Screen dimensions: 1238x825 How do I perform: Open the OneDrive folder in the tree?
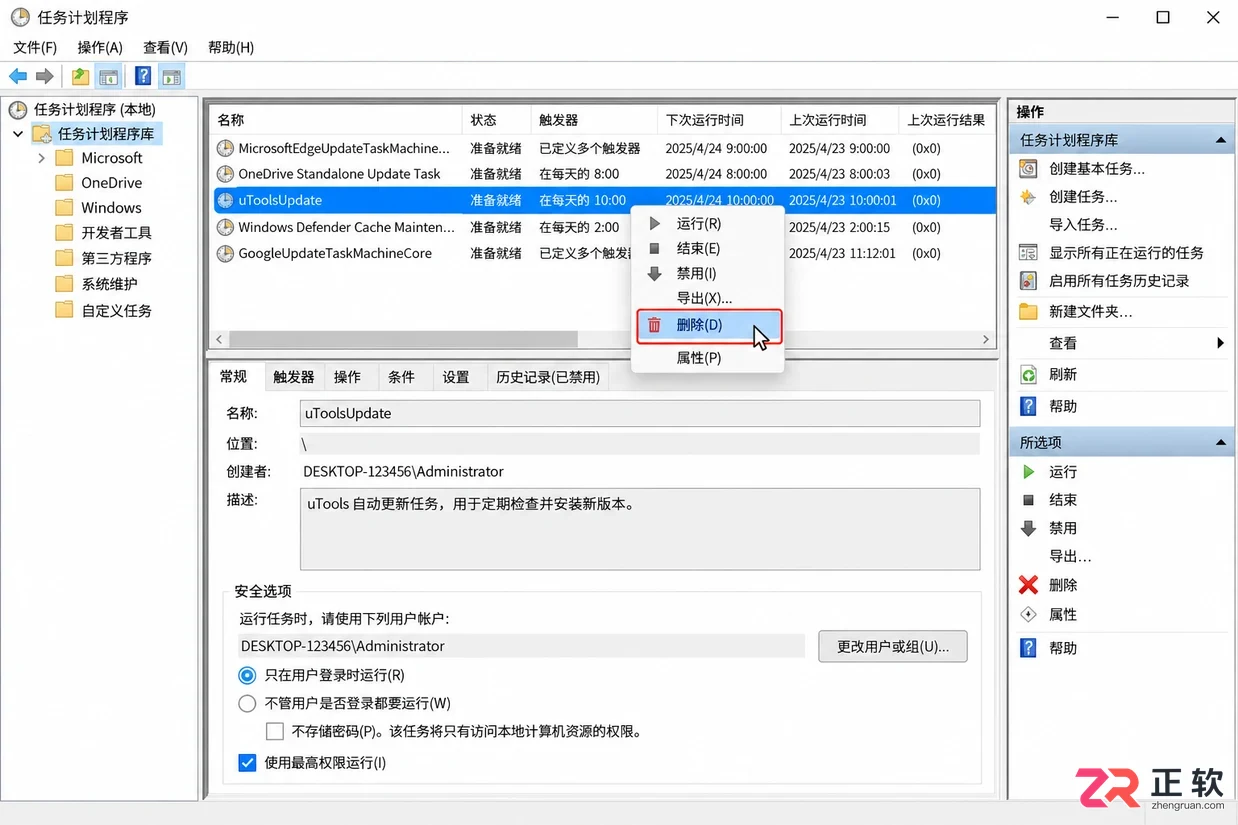point(111,183)
